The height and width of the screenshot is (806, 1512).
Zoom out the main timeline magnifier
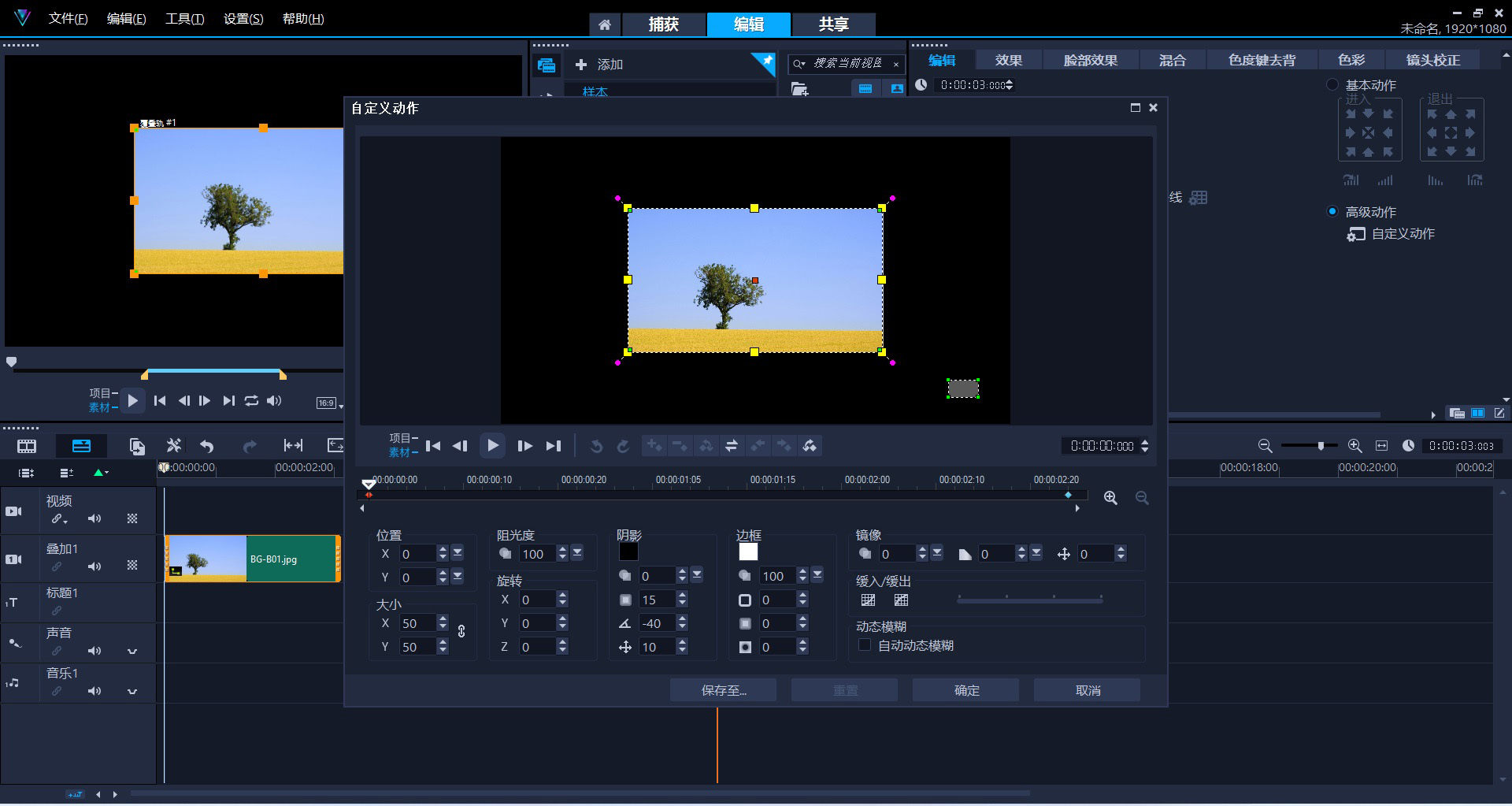[x=1265, y=446]
